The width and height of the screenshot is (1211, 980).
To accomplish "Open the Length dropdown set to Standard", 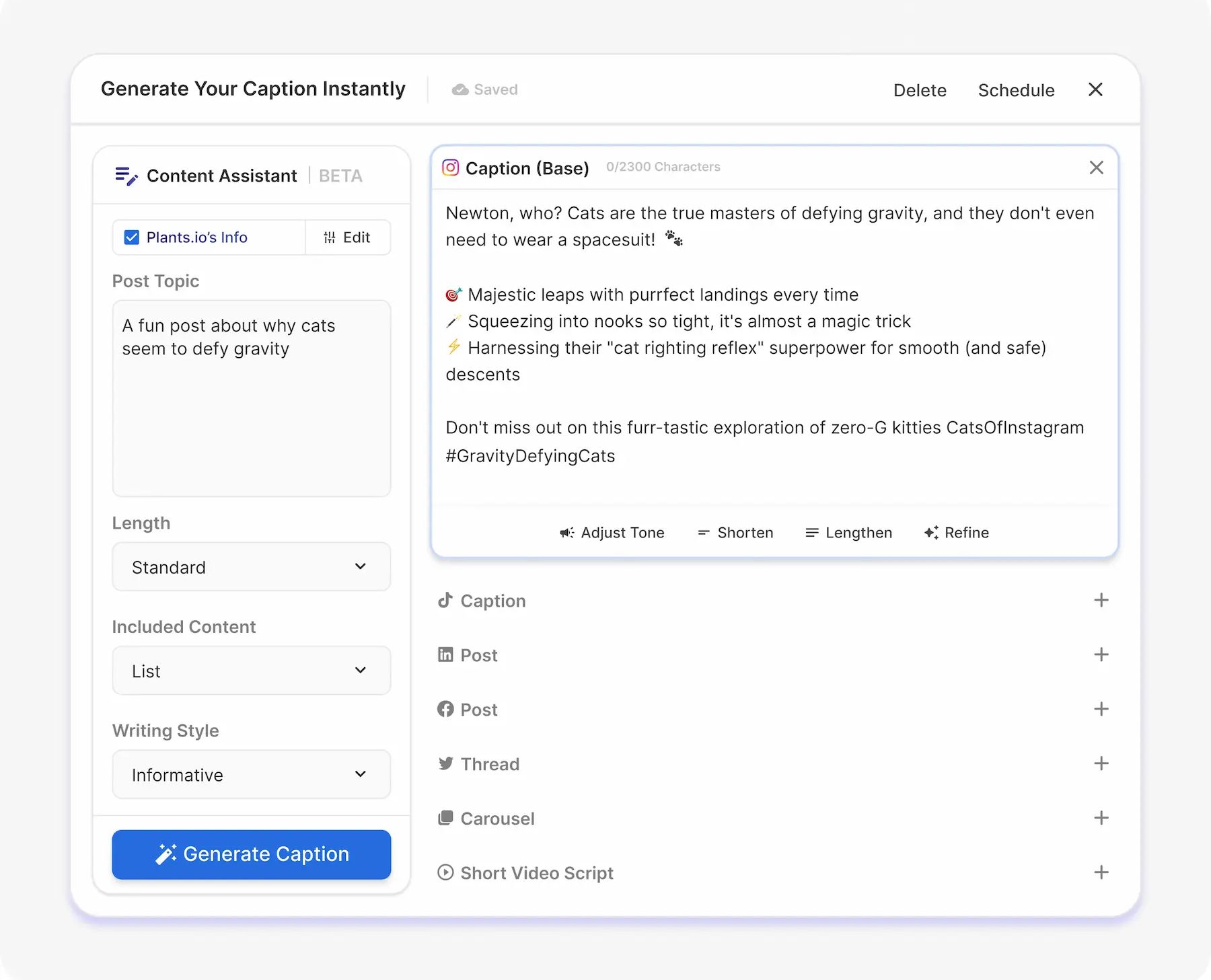I will (251, 567).
